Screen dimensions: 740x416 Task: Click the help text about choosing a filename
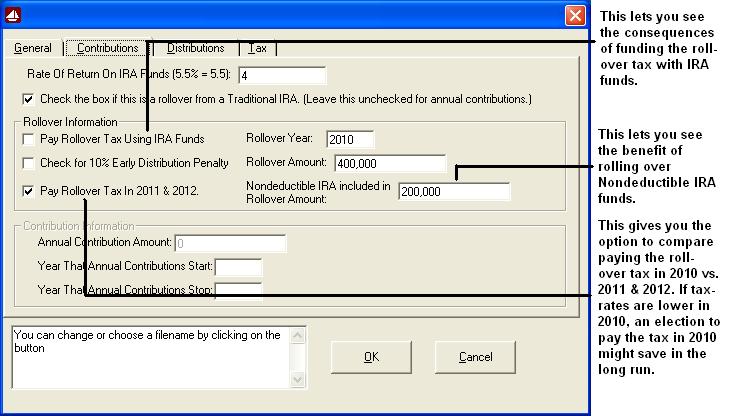coord(147,341)
